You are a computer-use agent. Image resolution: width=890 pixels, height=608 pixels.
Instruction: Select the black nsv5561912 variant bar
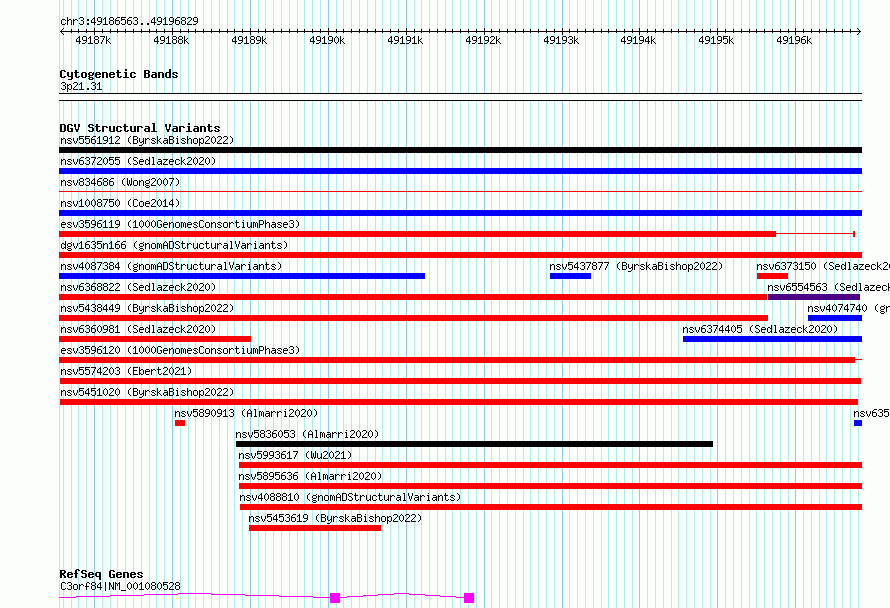[x=460, y=150]
